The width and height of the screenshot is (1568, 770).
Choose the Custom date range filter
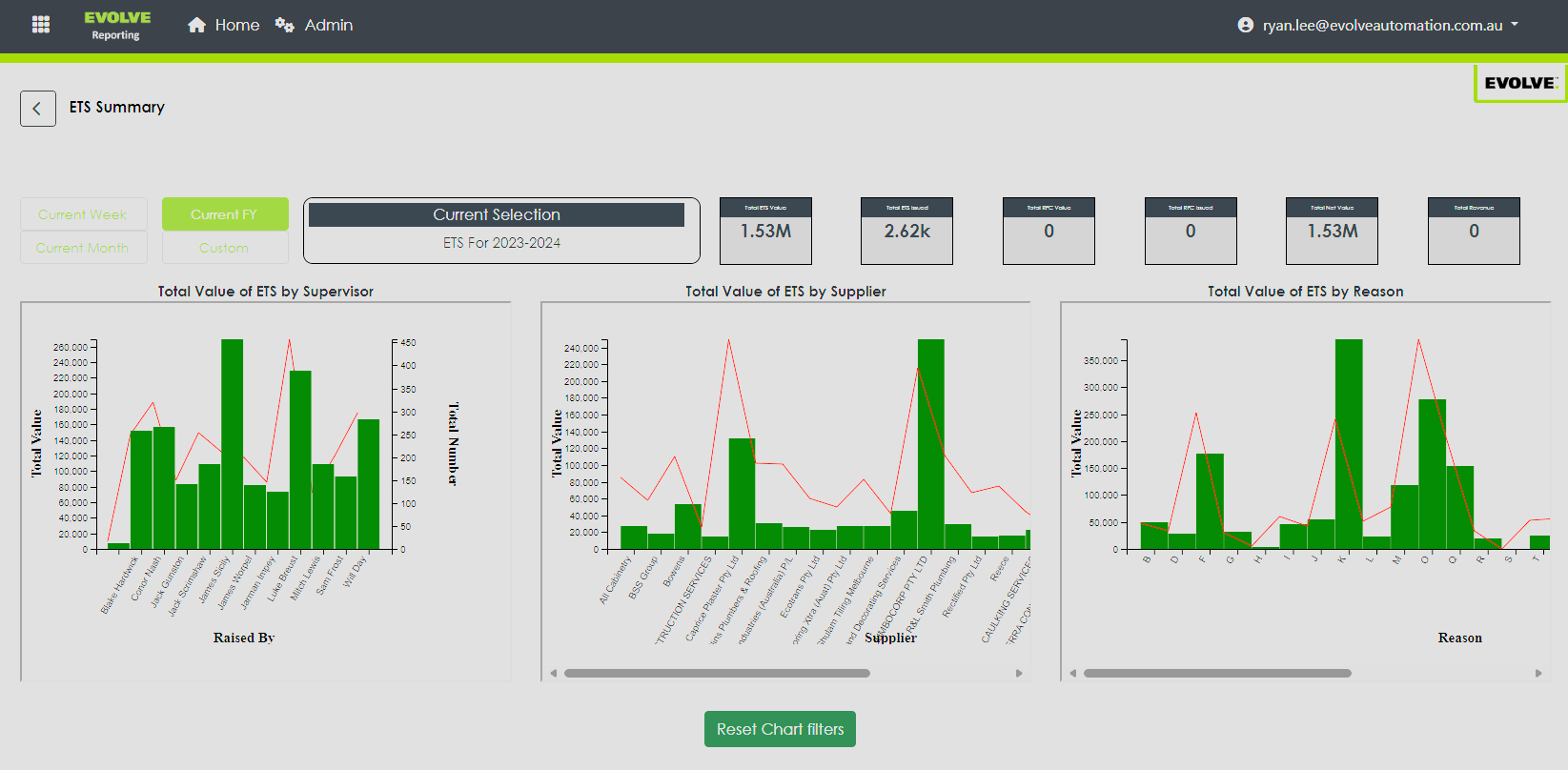(x=224, y=248)
